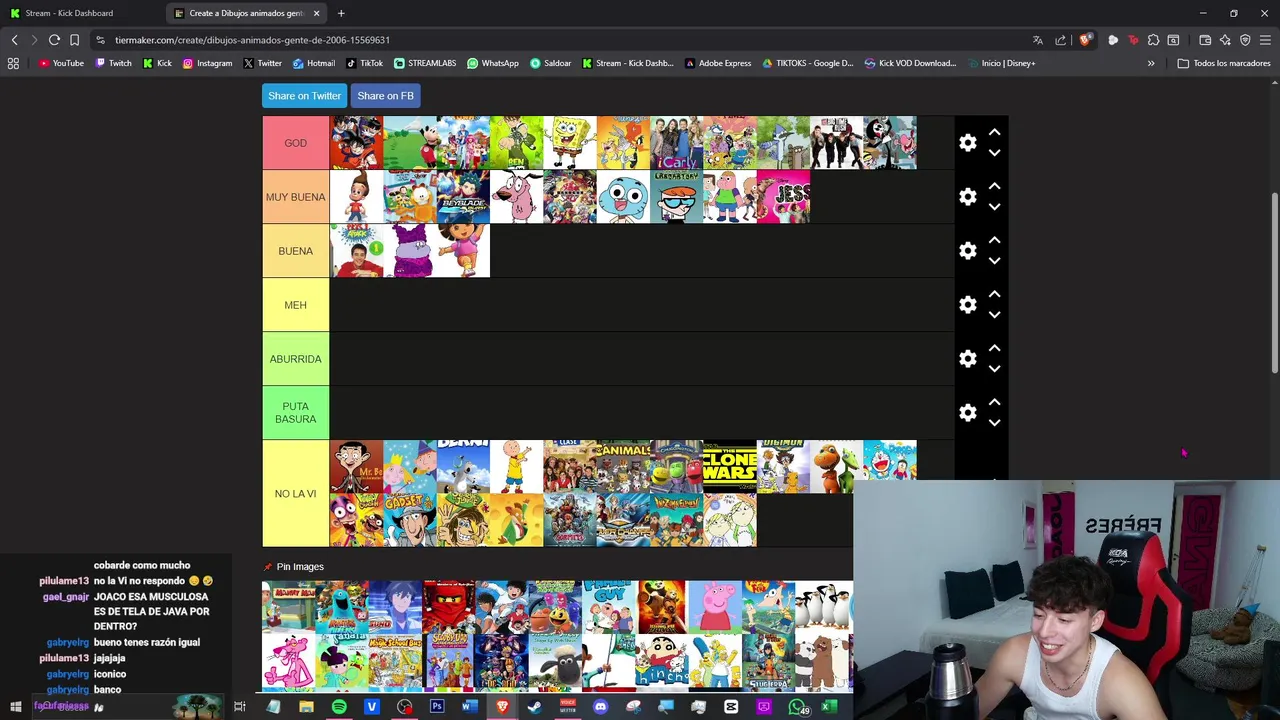This screenshot has height=720, width=1280.
Task: Open Todos los marcadores folder
Action: point(1224,63)
